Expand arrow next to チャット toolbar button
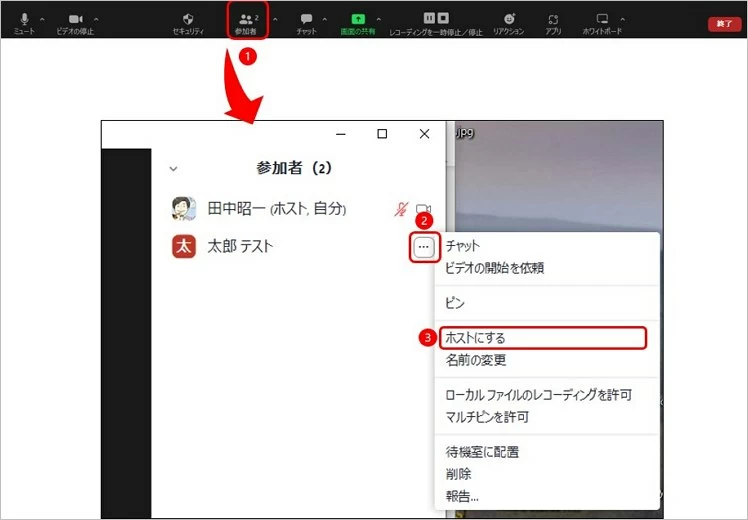This screenshot has width=748, height=520. coord(325,20)
